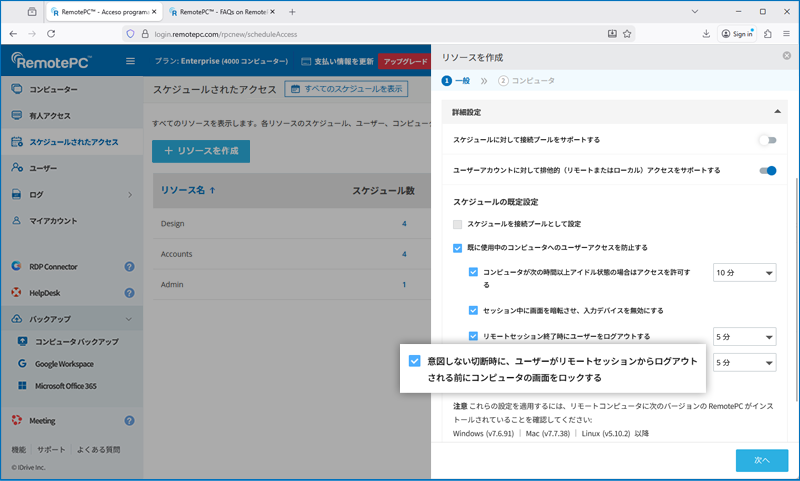Select スケジュールされたアクセス in the sidebar
Screen dimensions: 800x481
[x=71, y=142]
